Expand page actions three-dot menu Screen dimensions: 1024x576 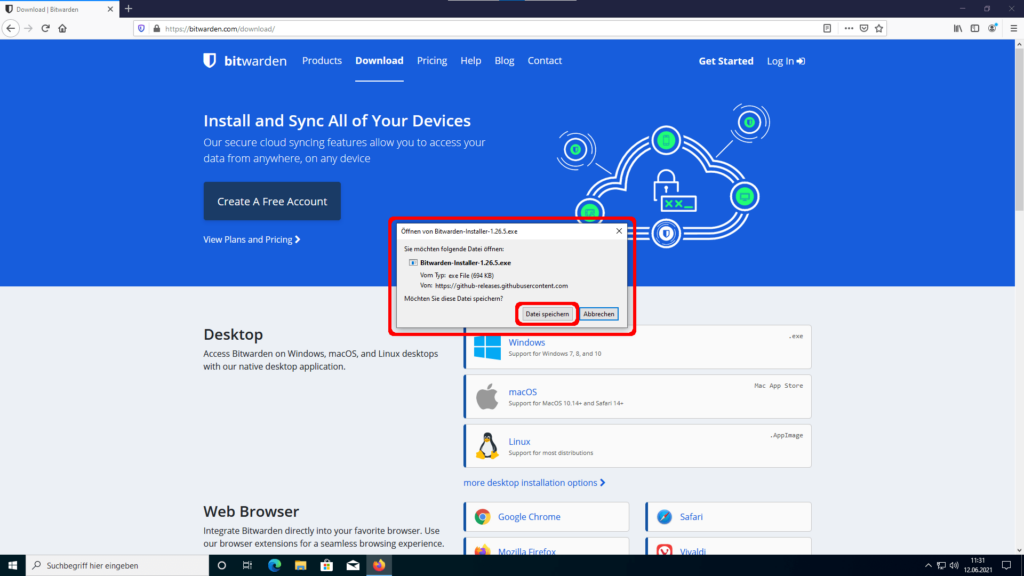pos(846,28)
